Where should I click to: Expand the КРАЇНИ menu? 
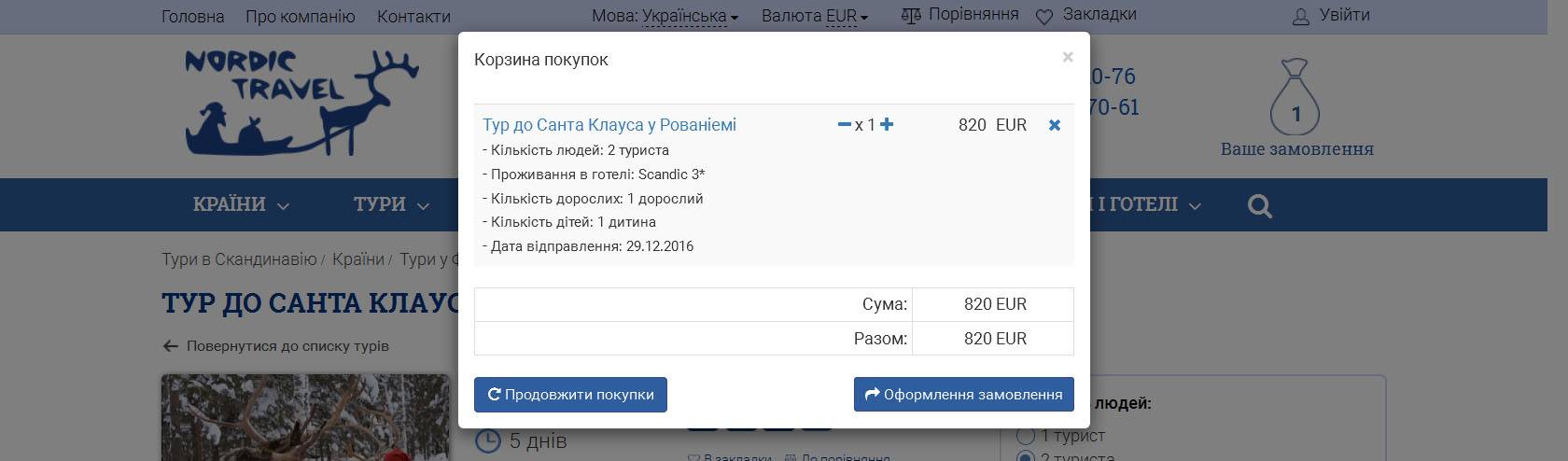(241, 204)
